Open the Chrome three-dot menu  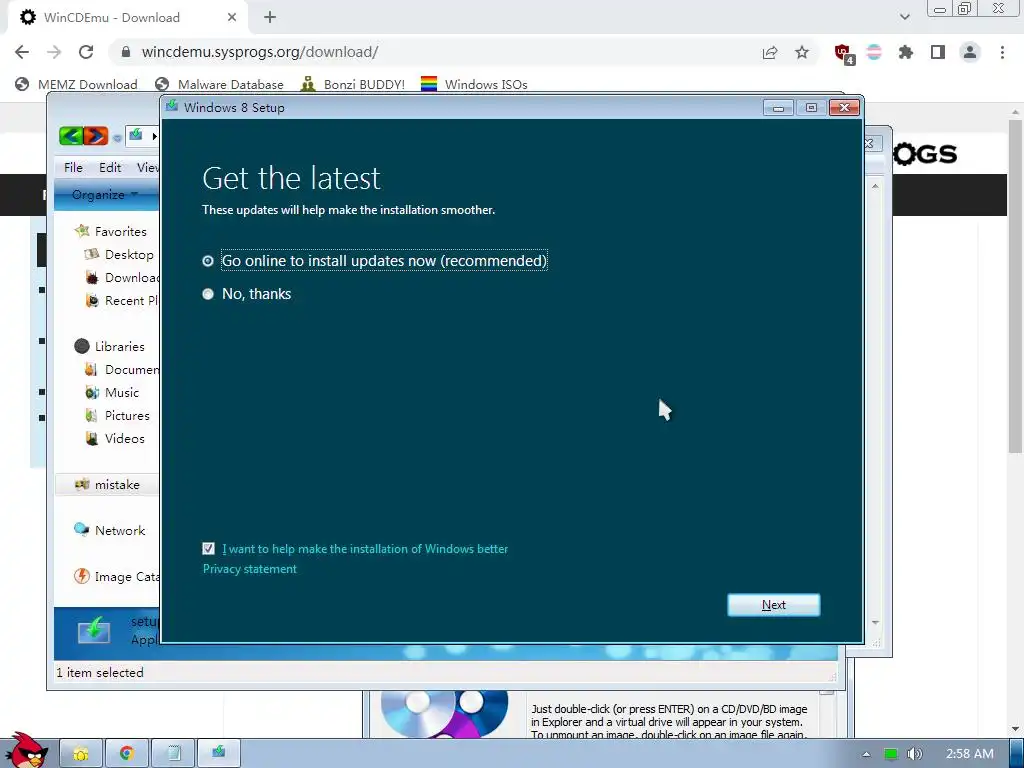1002,52
